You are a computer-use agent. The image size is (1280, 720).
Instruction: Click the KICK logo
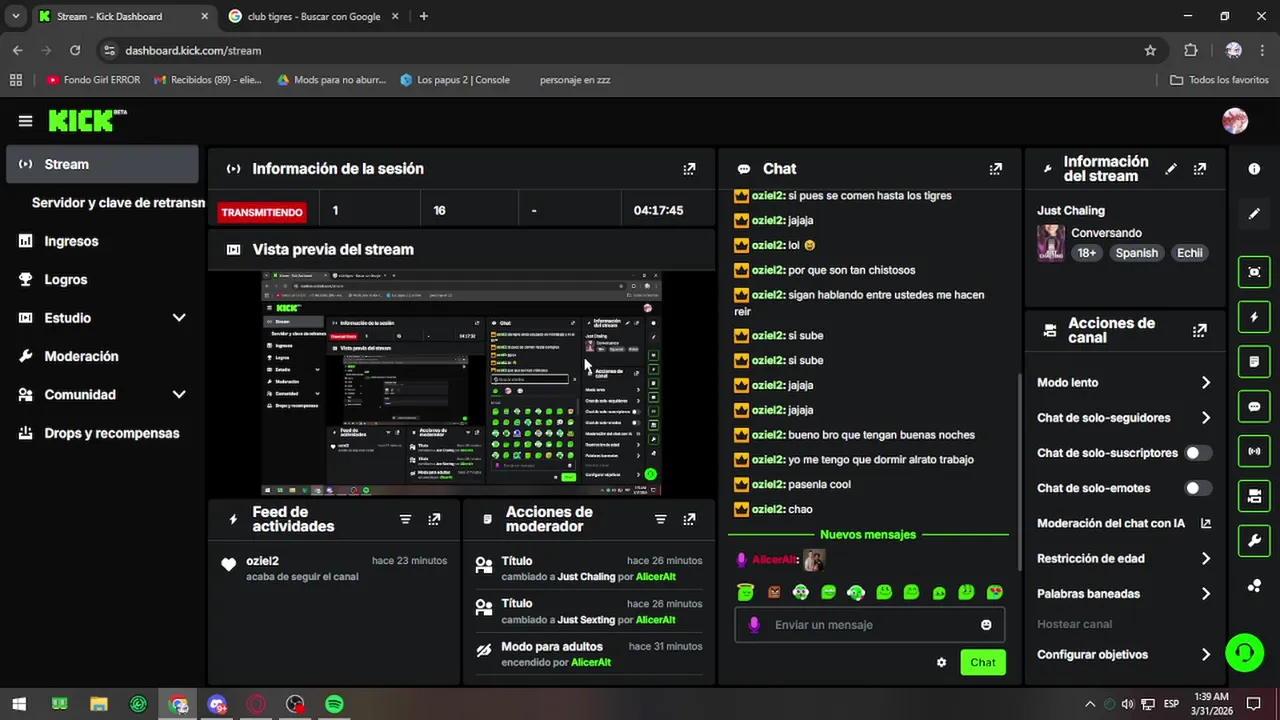(87, 120)
